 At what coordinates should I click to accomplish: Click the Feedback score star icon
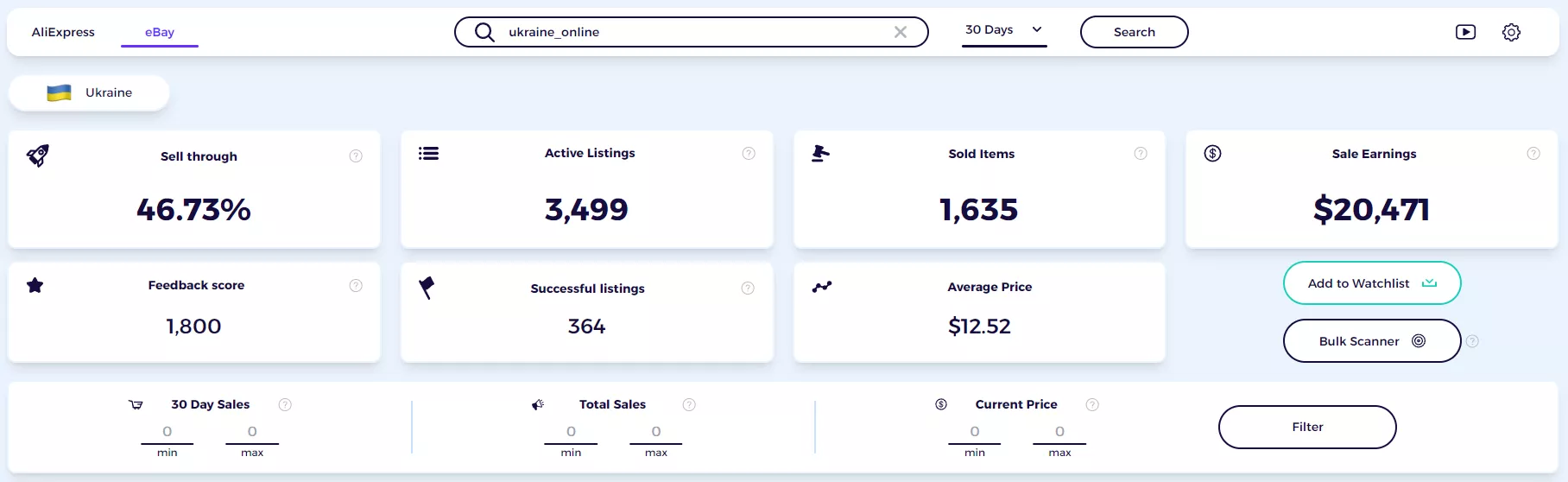coord(35,286)
